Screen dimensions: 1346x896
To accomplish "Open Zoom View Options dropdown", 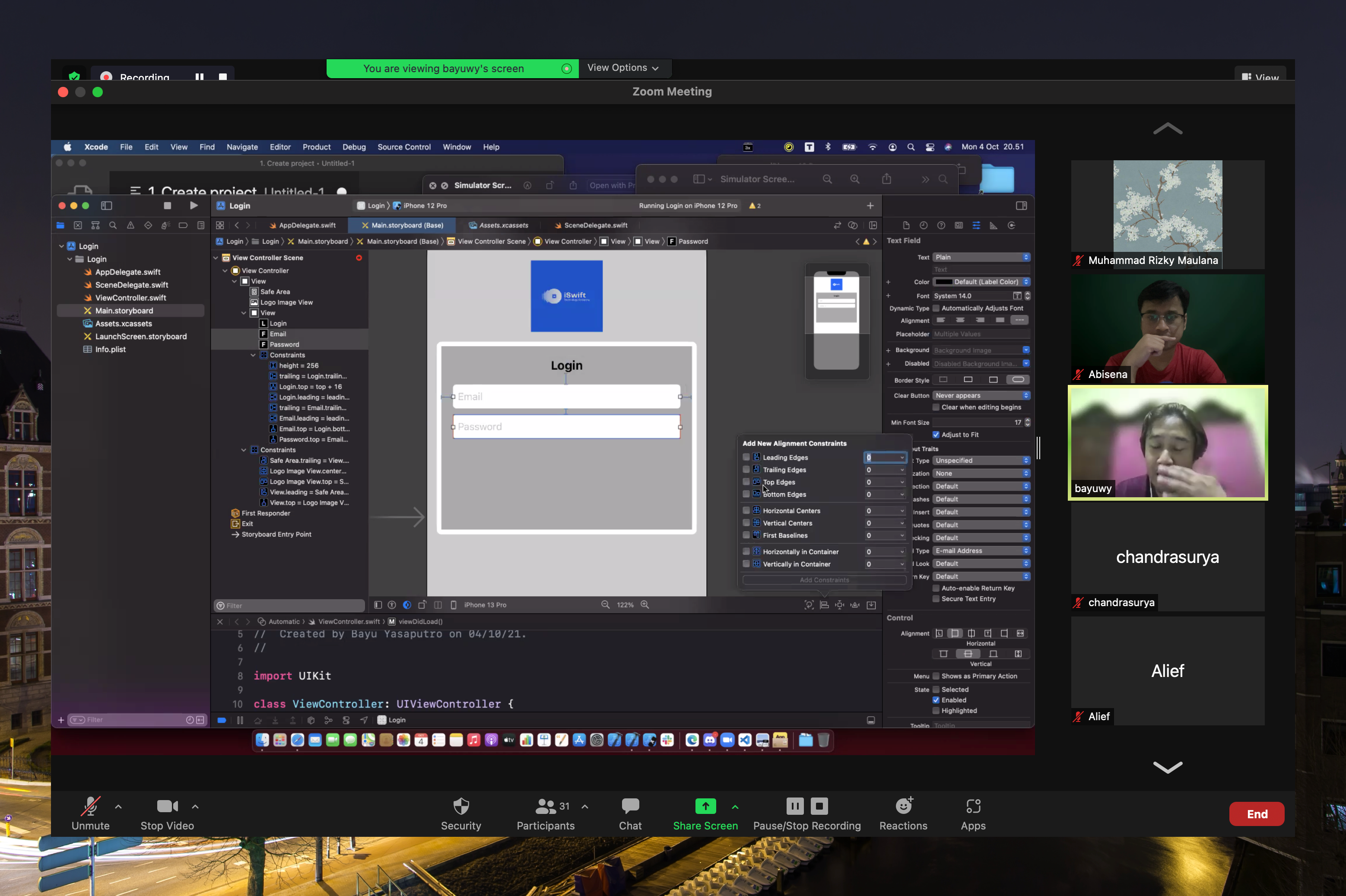I will (x=623, y=67).
